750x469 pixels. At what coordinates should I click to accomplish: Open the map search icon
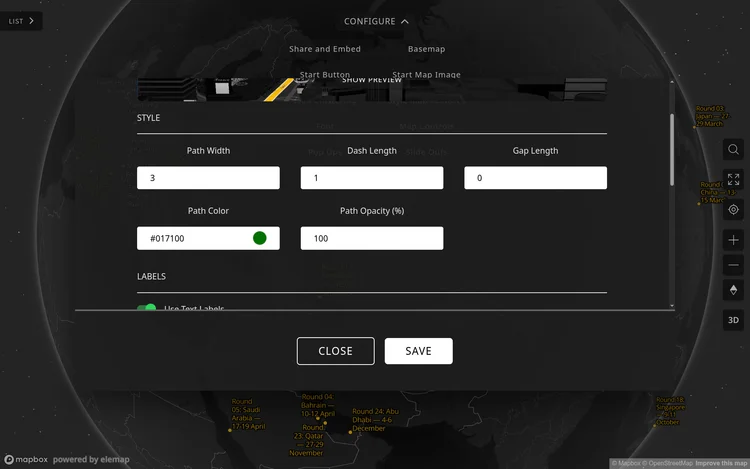tap(733, 150)
